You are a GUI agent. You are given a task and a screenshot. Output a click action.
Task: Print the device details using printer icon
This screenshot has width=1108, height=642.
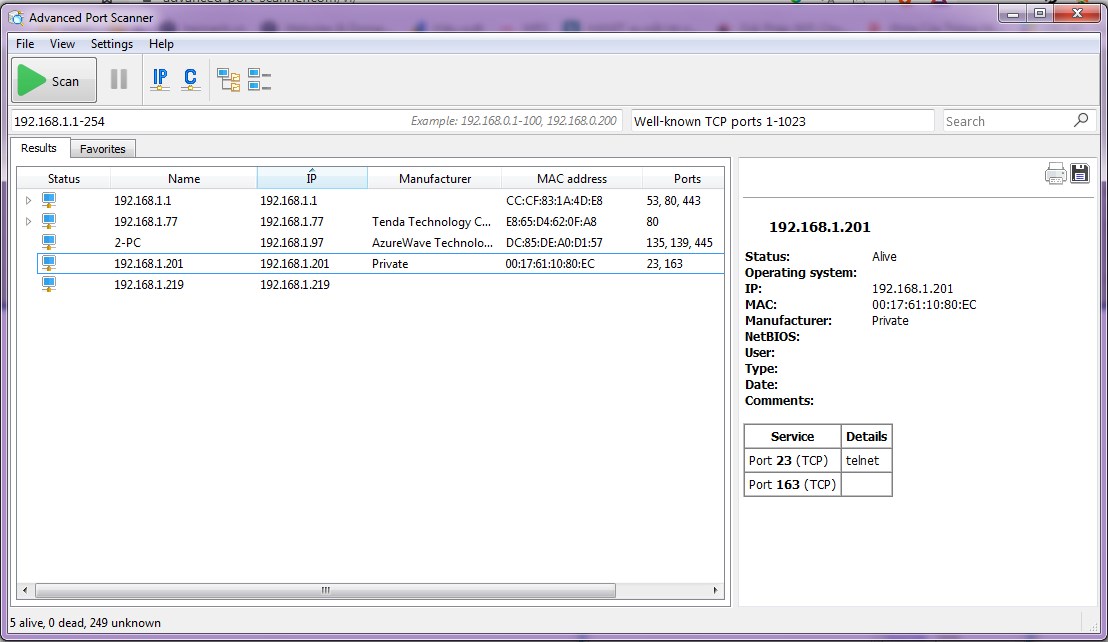pos(1055,174)
